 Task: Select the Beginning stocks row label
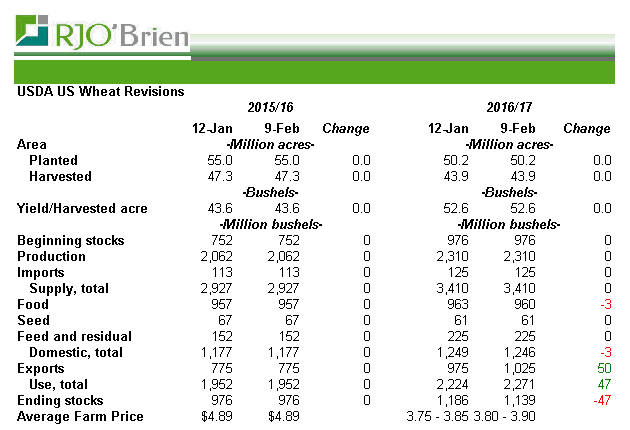tap(71, 241)
